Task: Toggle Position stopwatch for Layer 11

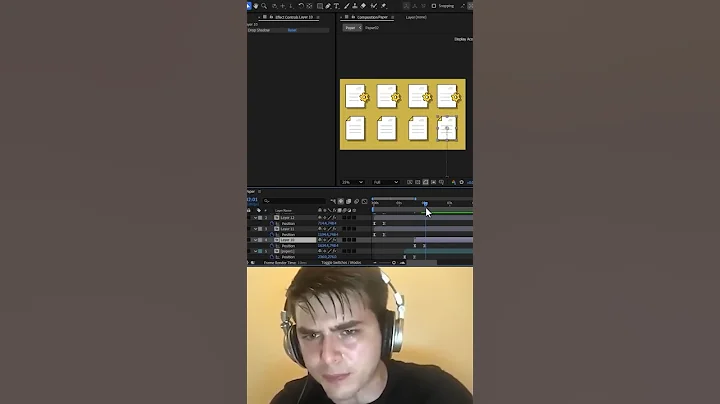Action: pyautogui.click(x=272, y=235)
